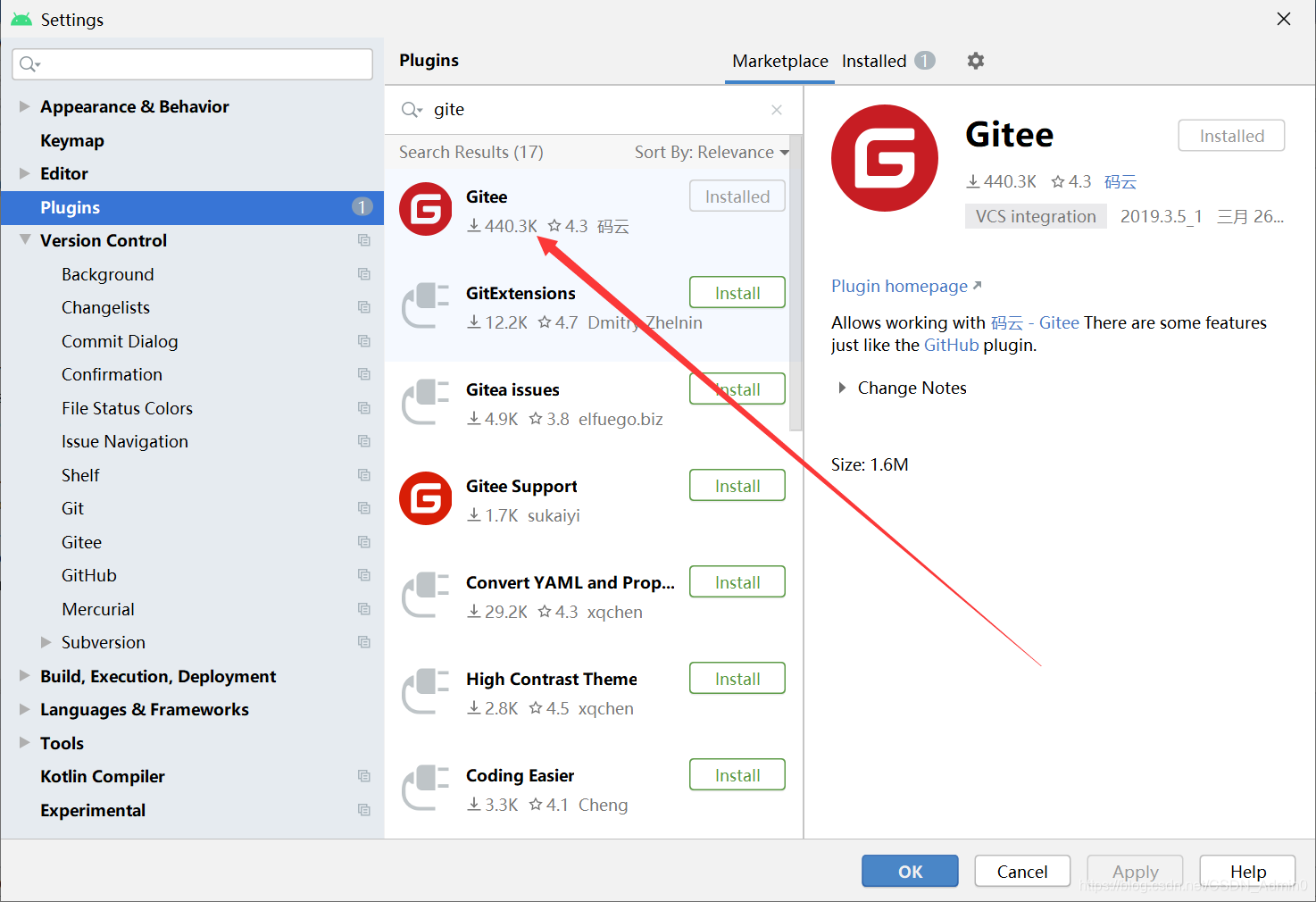Clear the plugin search with the X icon
This screenshot has width=1316, height=902.
[x=776, y=109]
